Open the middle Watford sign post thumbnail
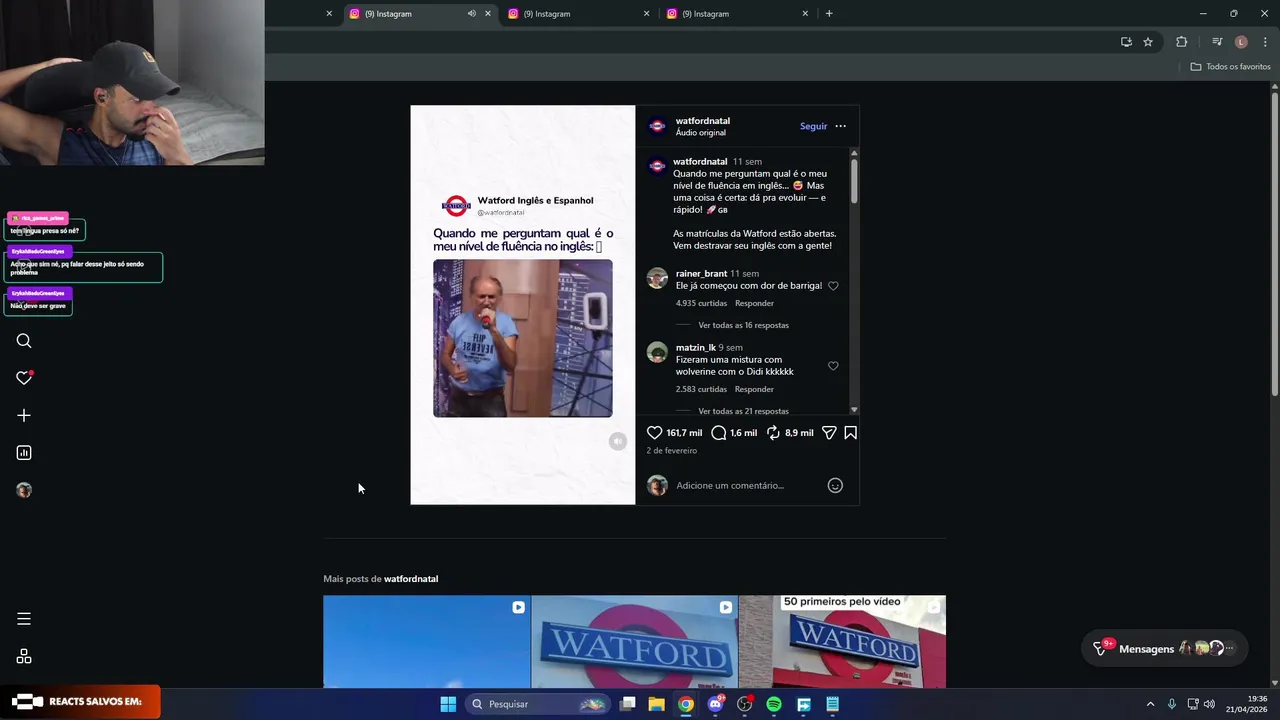1280x720 pixels. pyautogui.click(x=634, y=642)
